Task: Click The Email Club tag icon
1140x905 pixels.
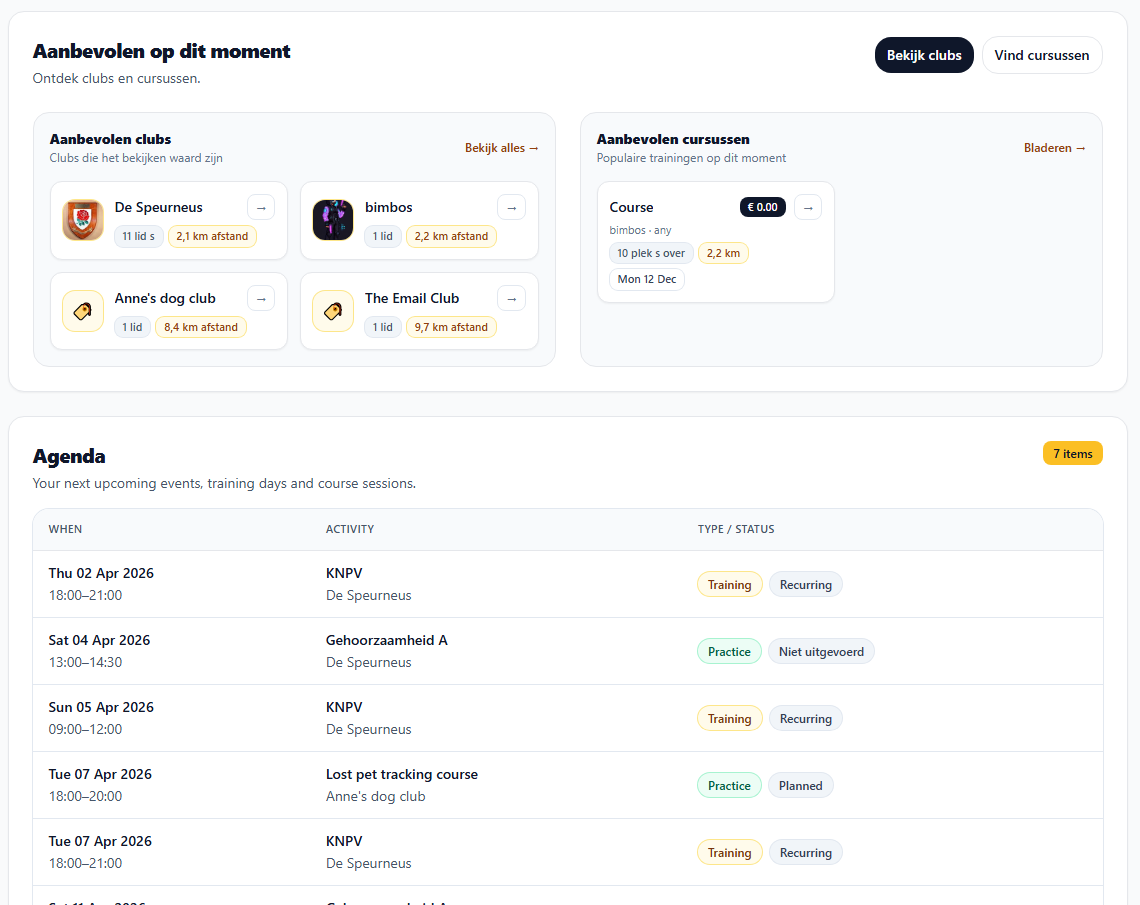Action: (332, 311)
